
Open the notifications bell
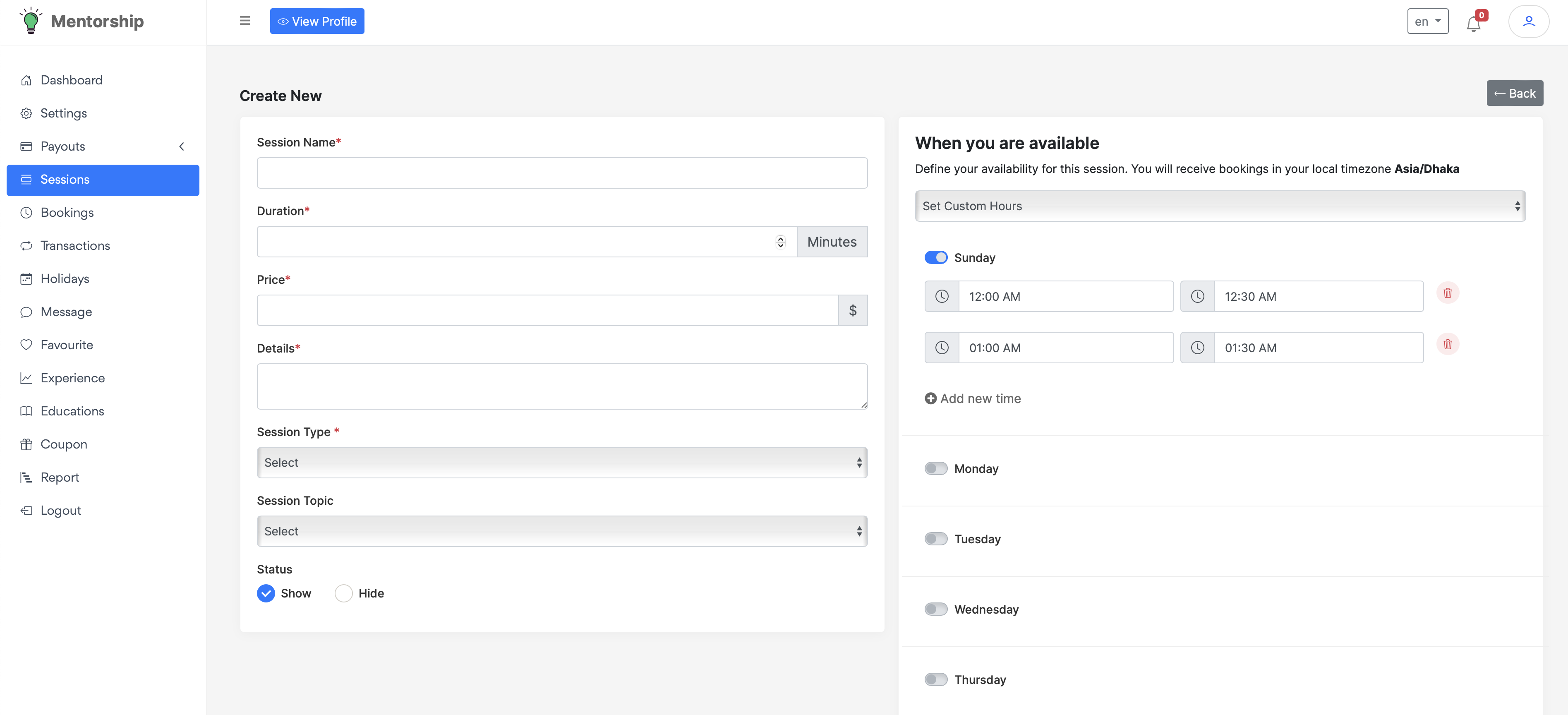(1473, 23)
